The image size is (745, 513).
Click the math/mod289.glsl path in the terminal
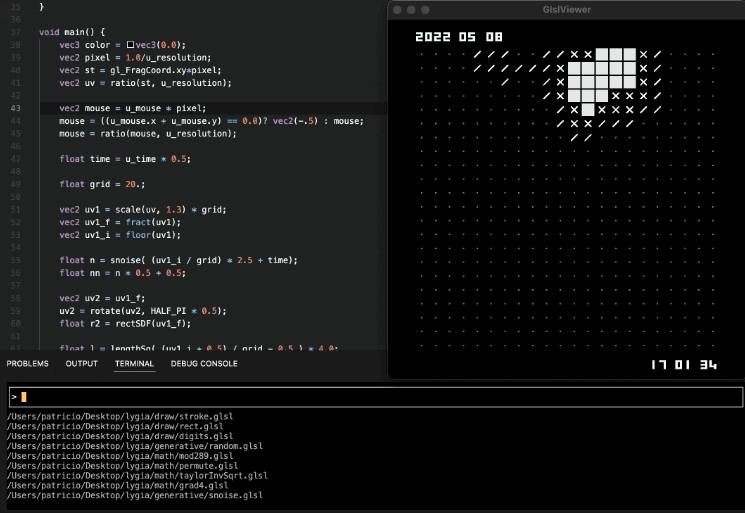tap(120, 456)
